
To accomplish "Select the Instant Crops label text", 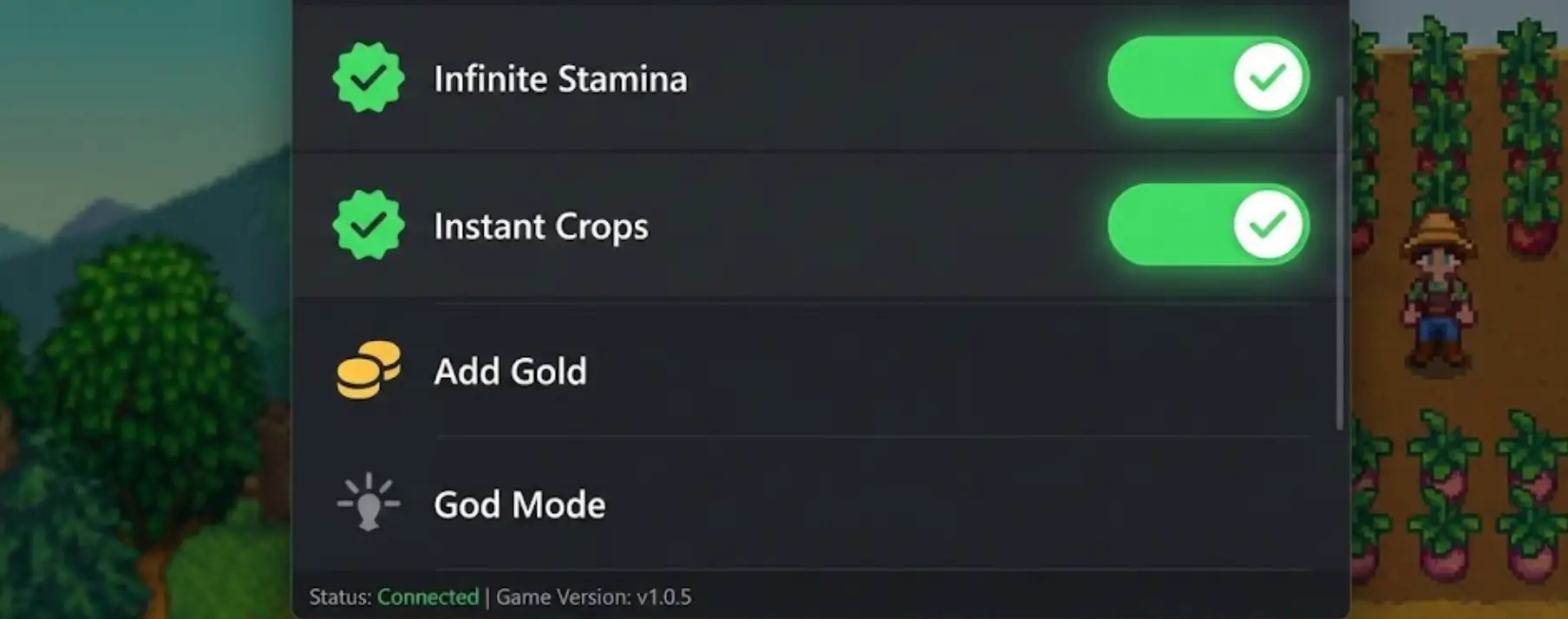I will (x=542, y=225).
